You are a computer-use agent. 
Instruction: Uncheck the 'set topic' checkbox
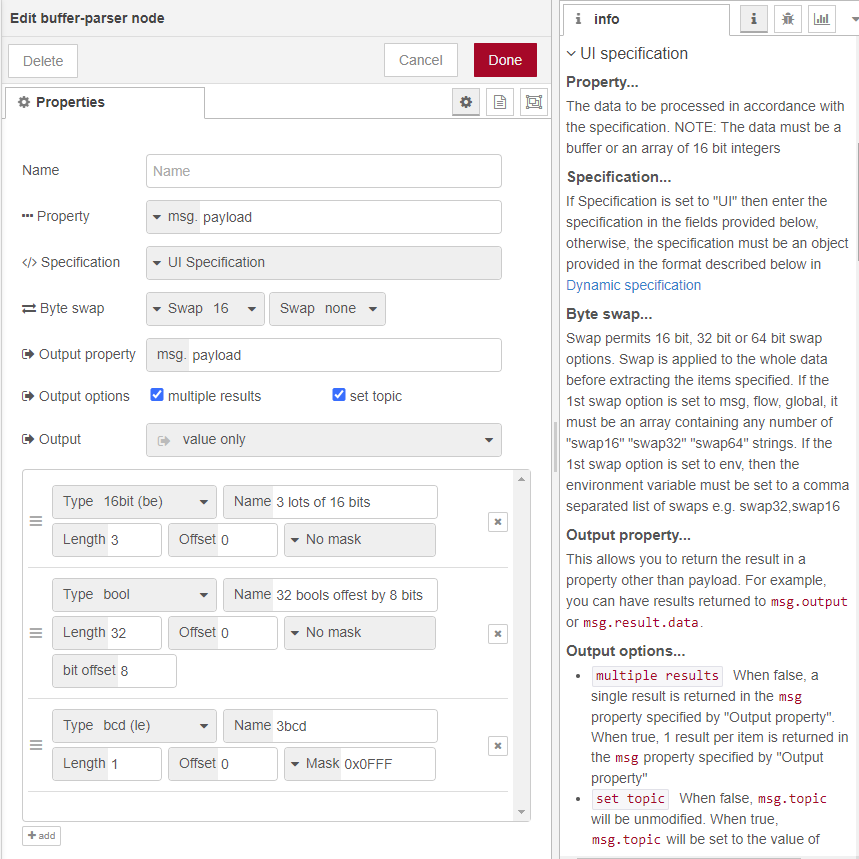click(x=339, y=395)
